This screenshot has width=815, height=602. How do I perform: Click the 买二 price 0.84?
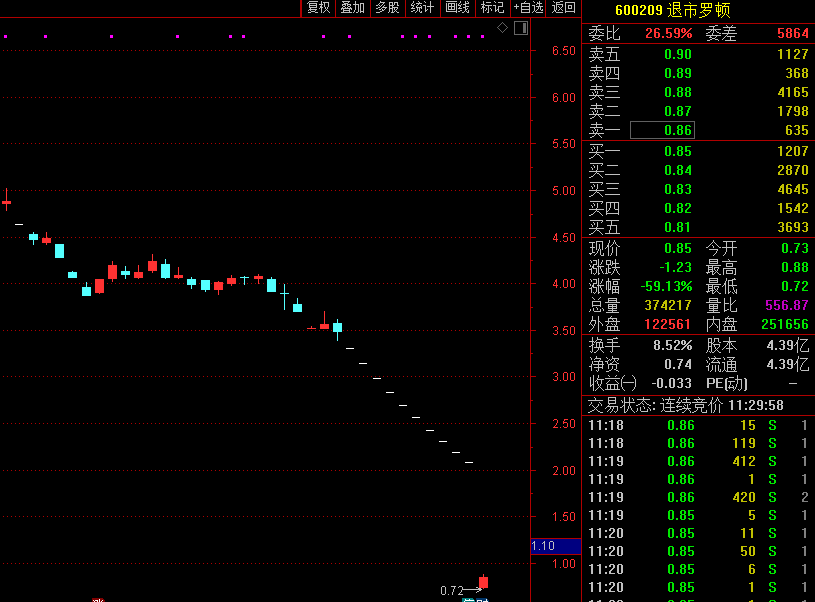[678, 170]
